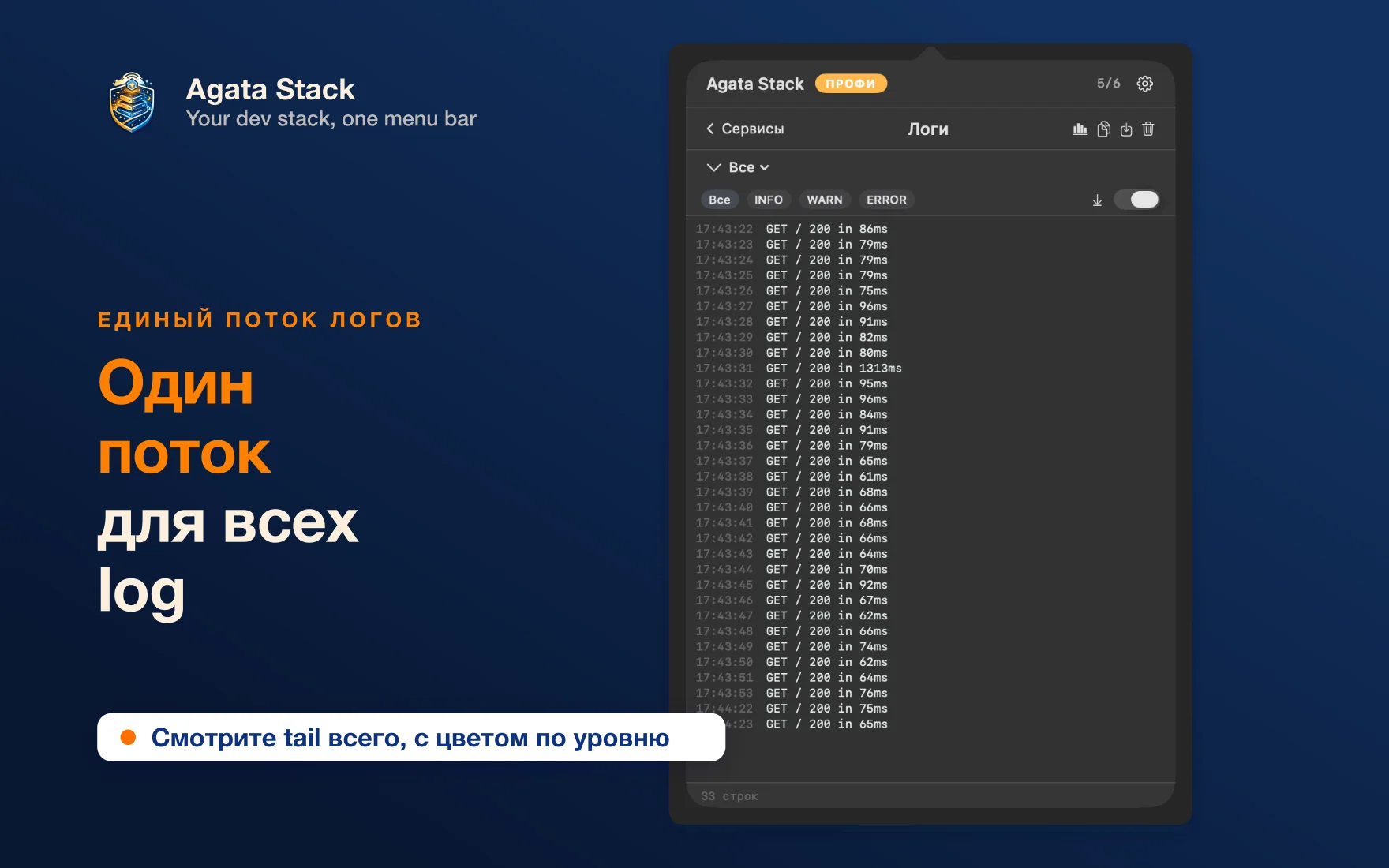Select log line at 17:43:41
The image size is (1389, 868).
click(x=792, y=522)
